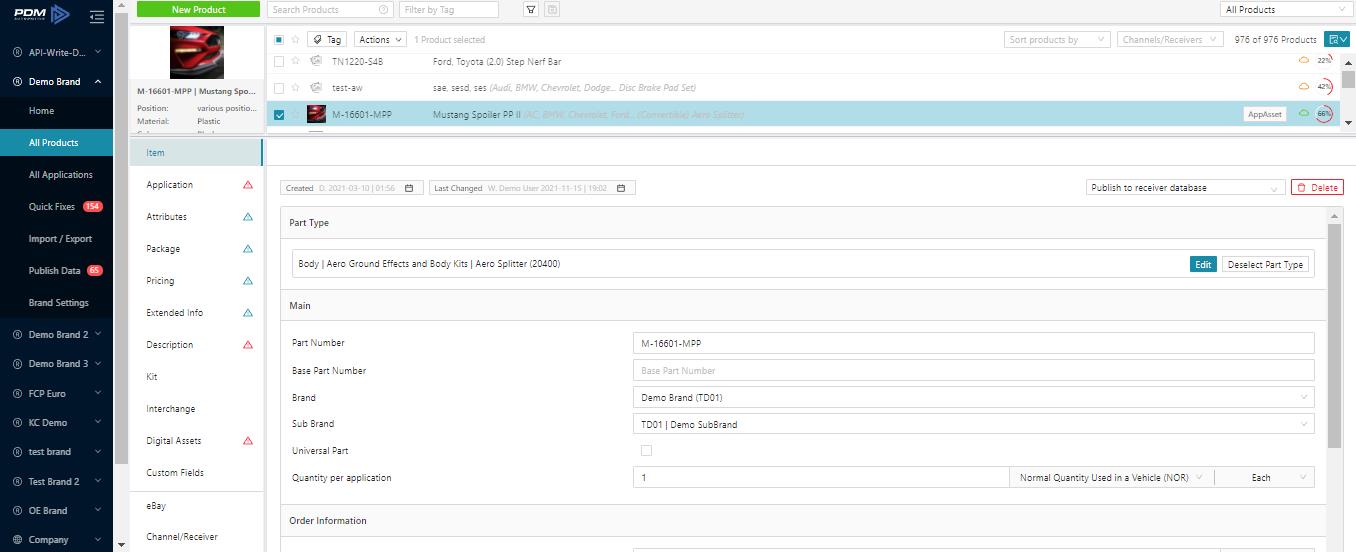Go to Home in sidebar
Screen dimensions: 1356x552
[x=41, y=111]
